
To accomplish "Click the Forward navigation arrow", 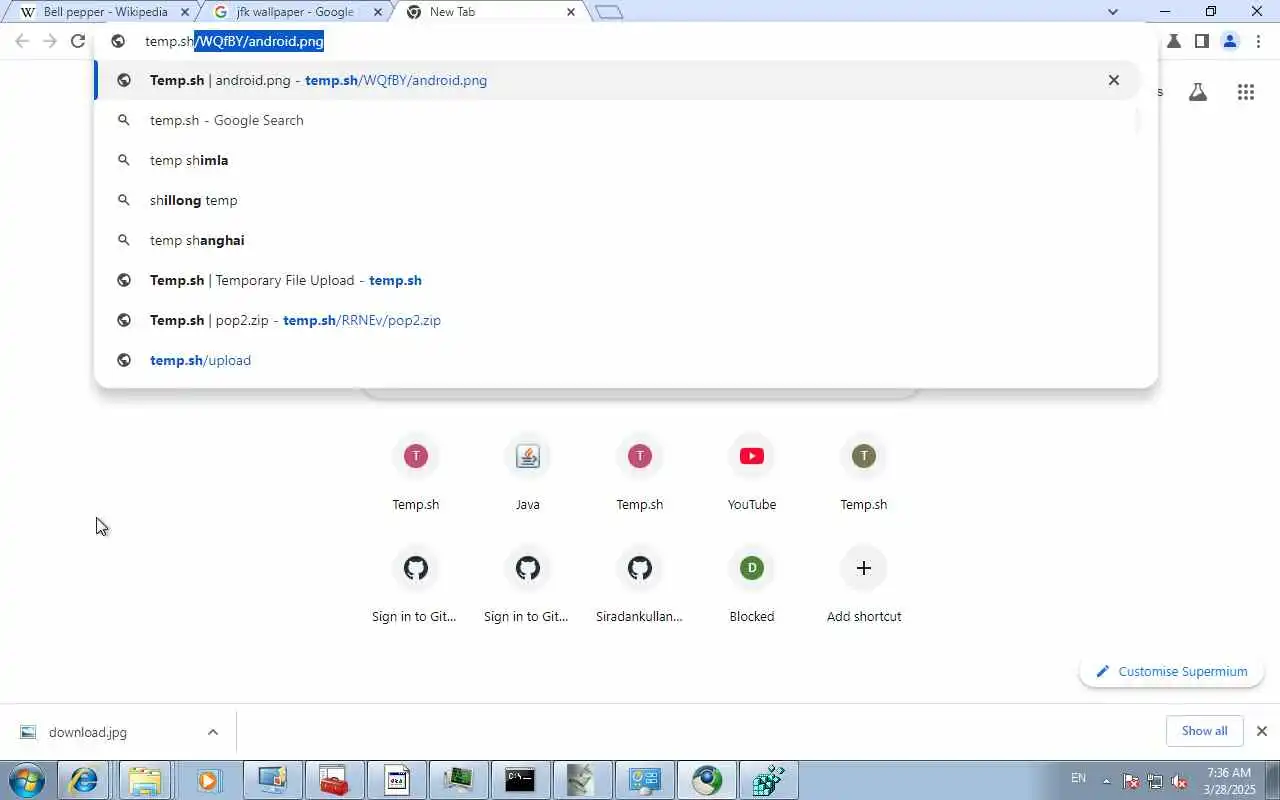I will click(x=49, y=41).
